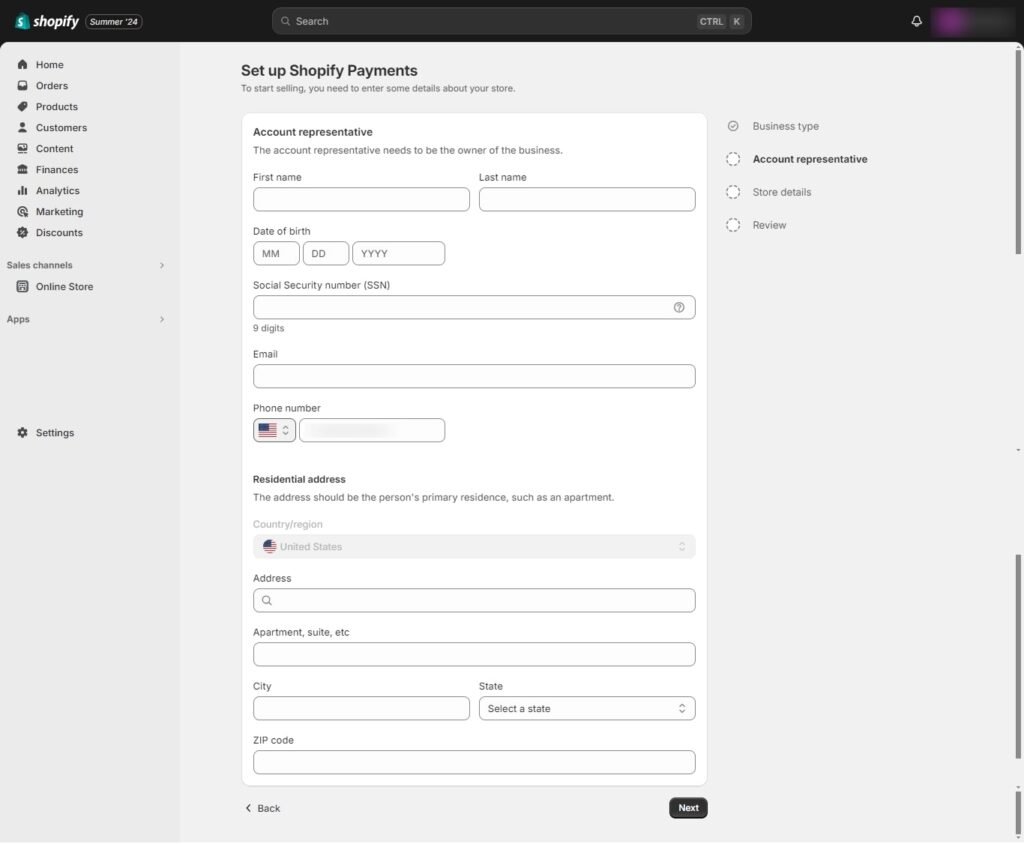Open notifications bell
Image resolution: width=1024 pixels, height=844 pixels.
(916, 22)
